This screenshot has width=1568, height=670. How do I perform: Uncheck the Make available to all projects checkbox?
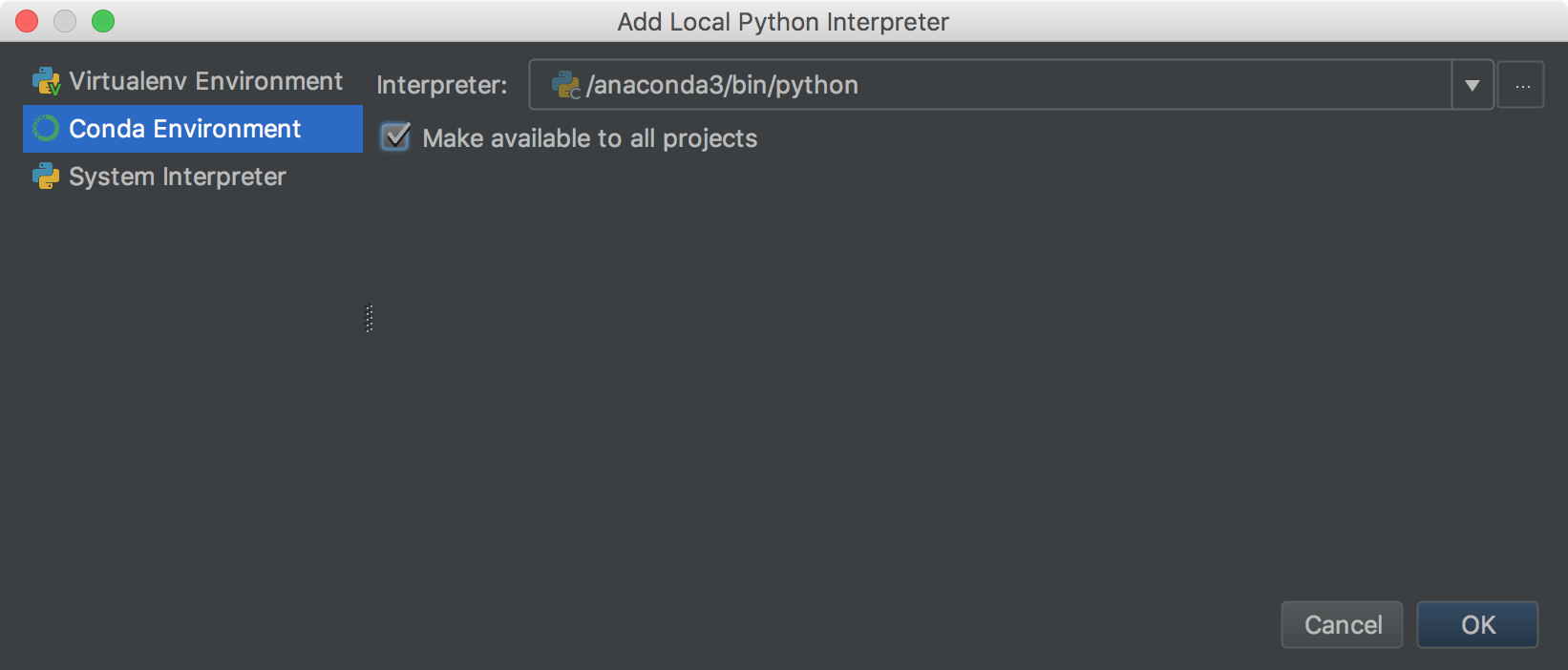395,137
